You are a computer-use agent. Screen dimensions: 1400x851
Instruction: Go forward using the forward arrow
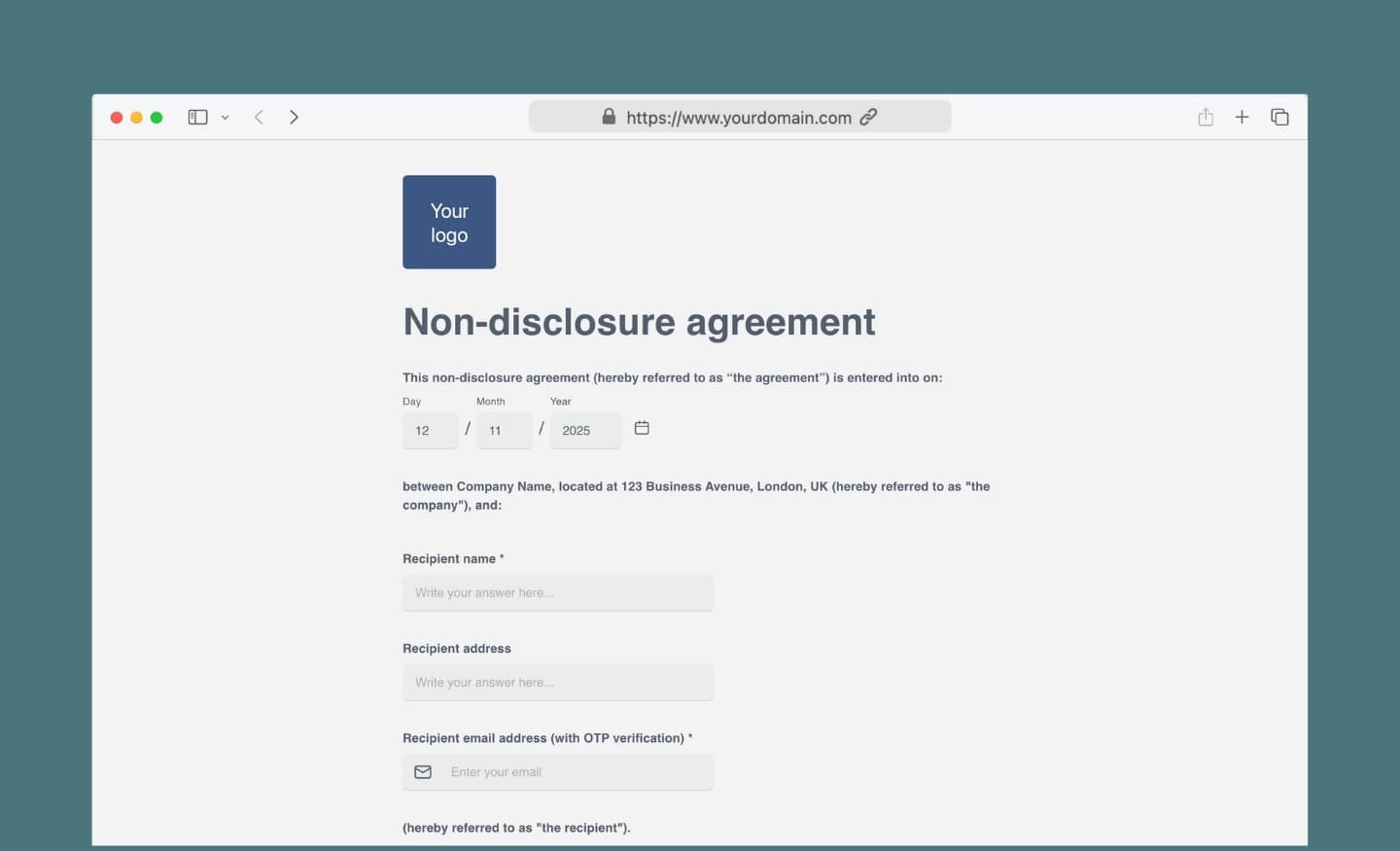(x=294, y=117)
